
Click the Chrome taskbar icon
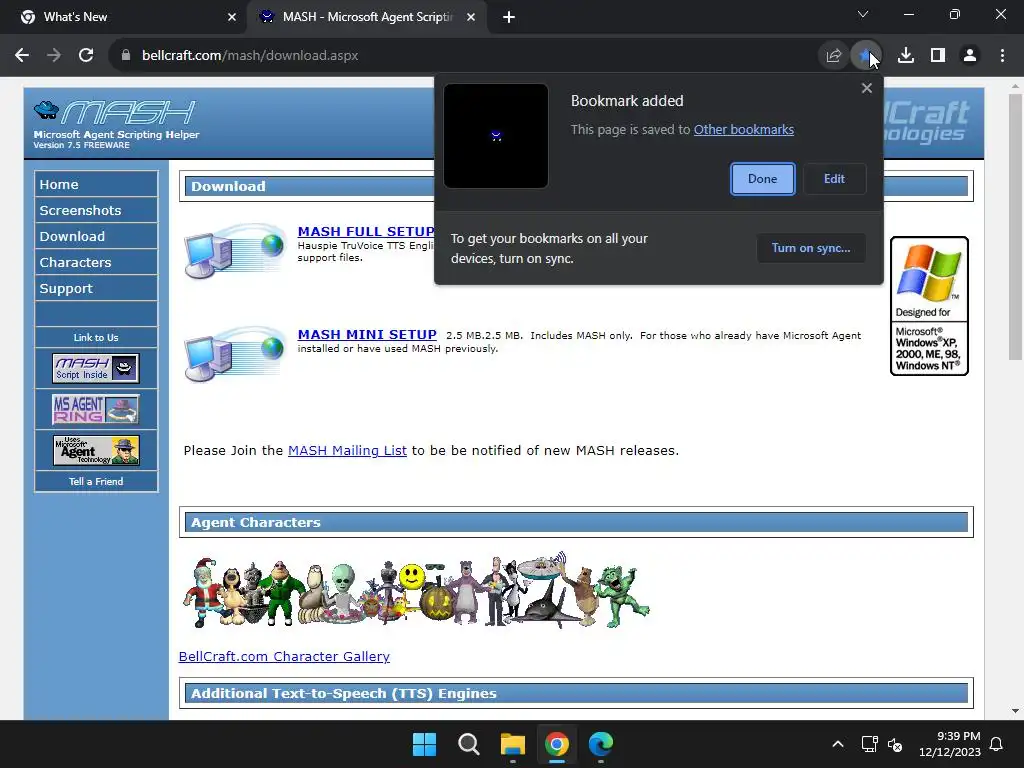[556, 744]
